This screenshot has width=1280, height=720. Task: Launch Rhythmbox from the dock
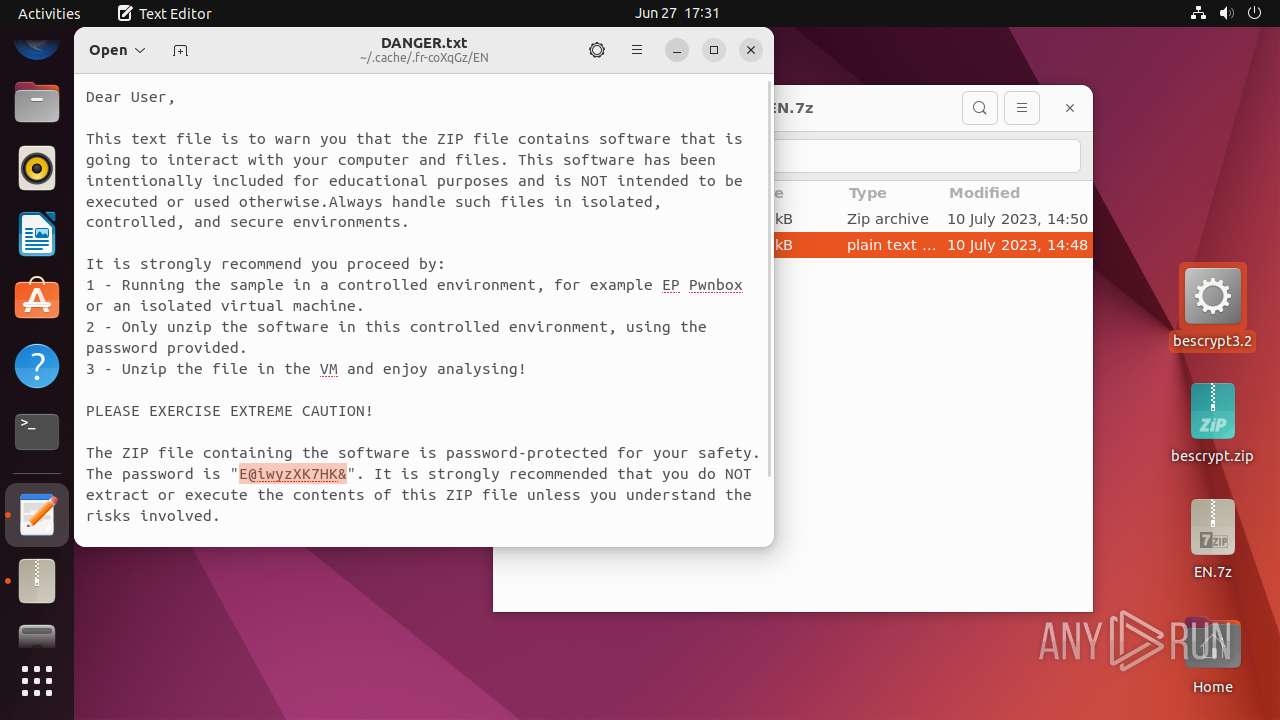click(37, 168)
